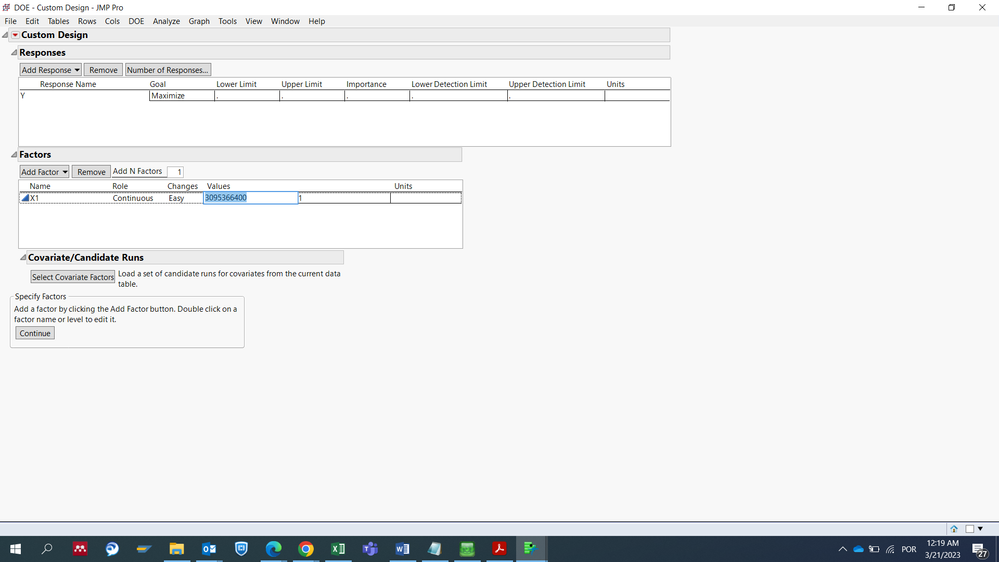Change the X1 Changes value Easy
The height and width of the screenshot is (562, 999).
176,198
